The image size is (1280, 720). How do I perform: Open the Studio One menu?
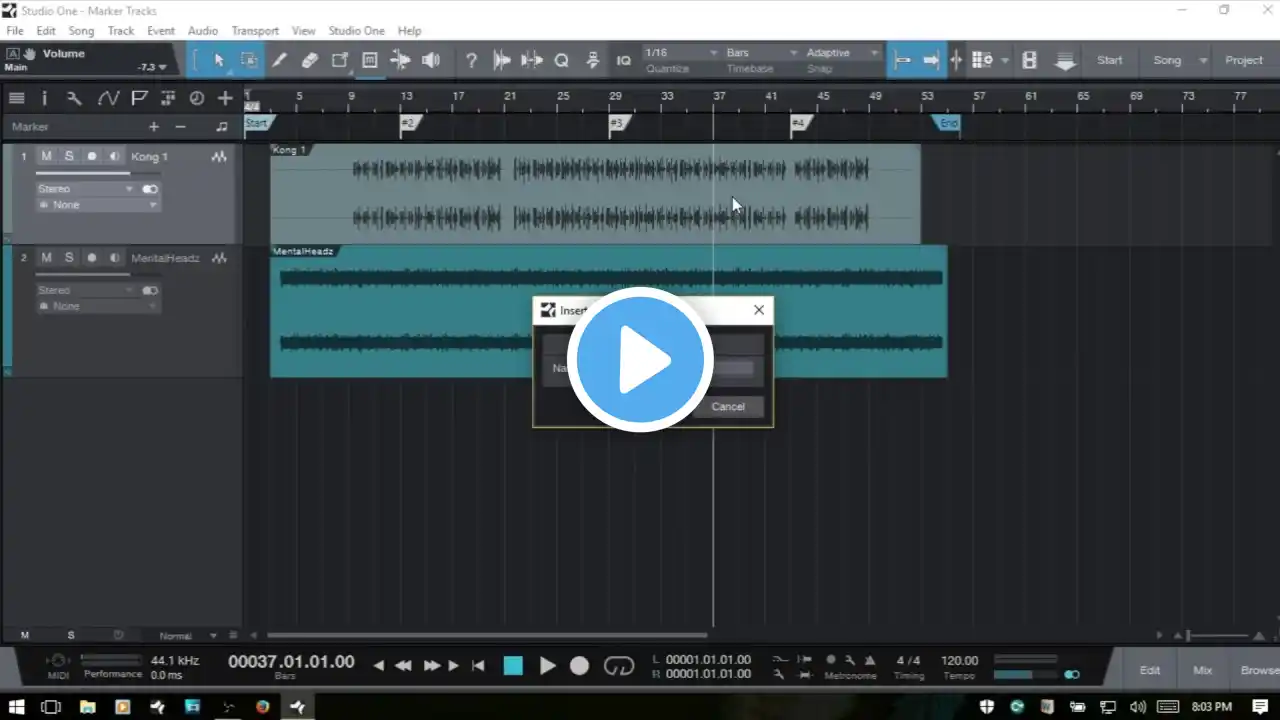coord(357,31)
